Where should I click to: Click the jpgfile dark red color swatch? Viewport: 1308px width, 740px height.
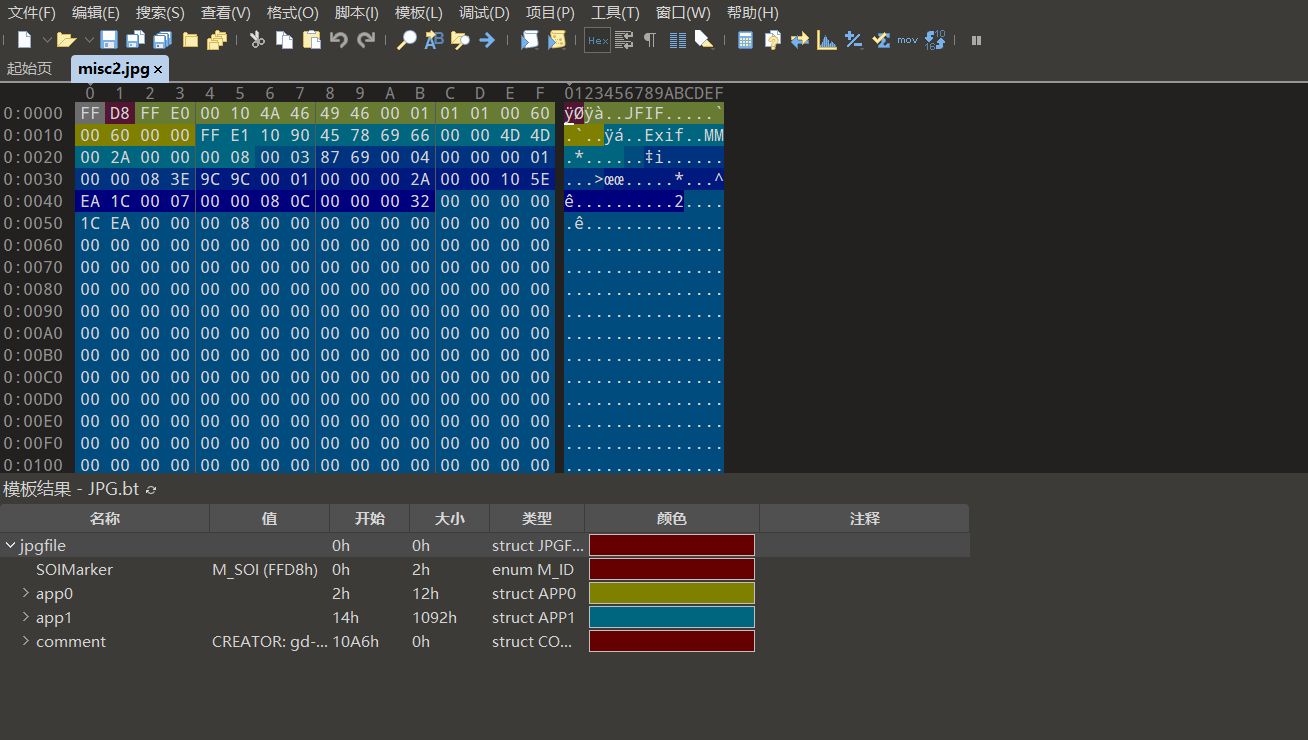click(672, 545)
